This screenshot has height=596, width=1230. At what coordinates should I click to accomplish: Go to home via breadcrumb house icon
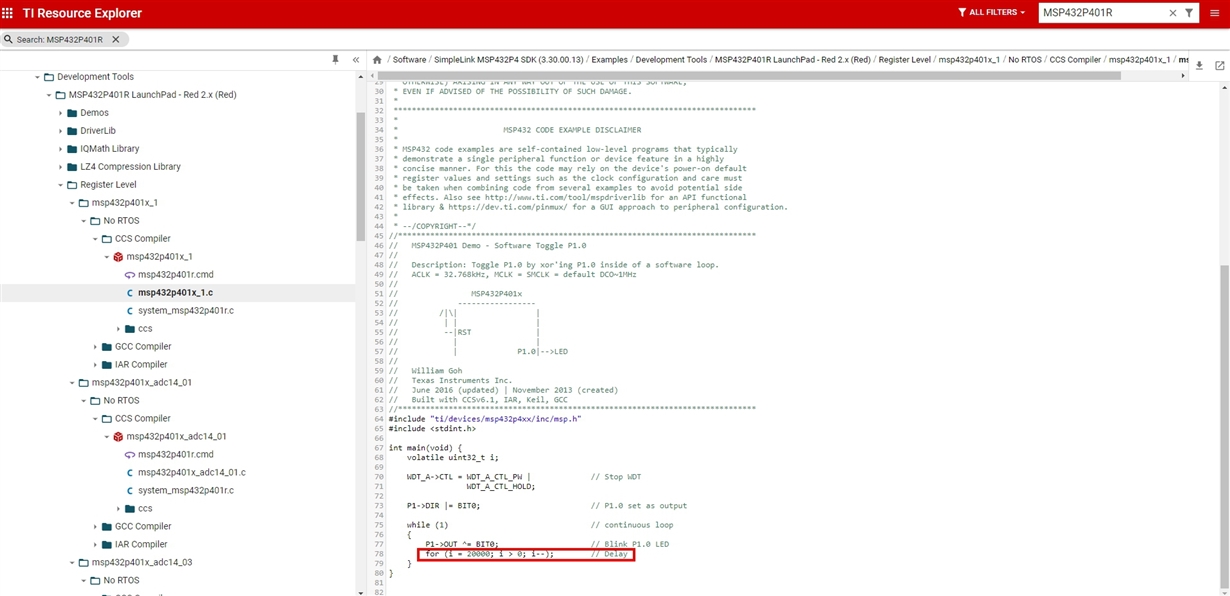pos(377,60)
